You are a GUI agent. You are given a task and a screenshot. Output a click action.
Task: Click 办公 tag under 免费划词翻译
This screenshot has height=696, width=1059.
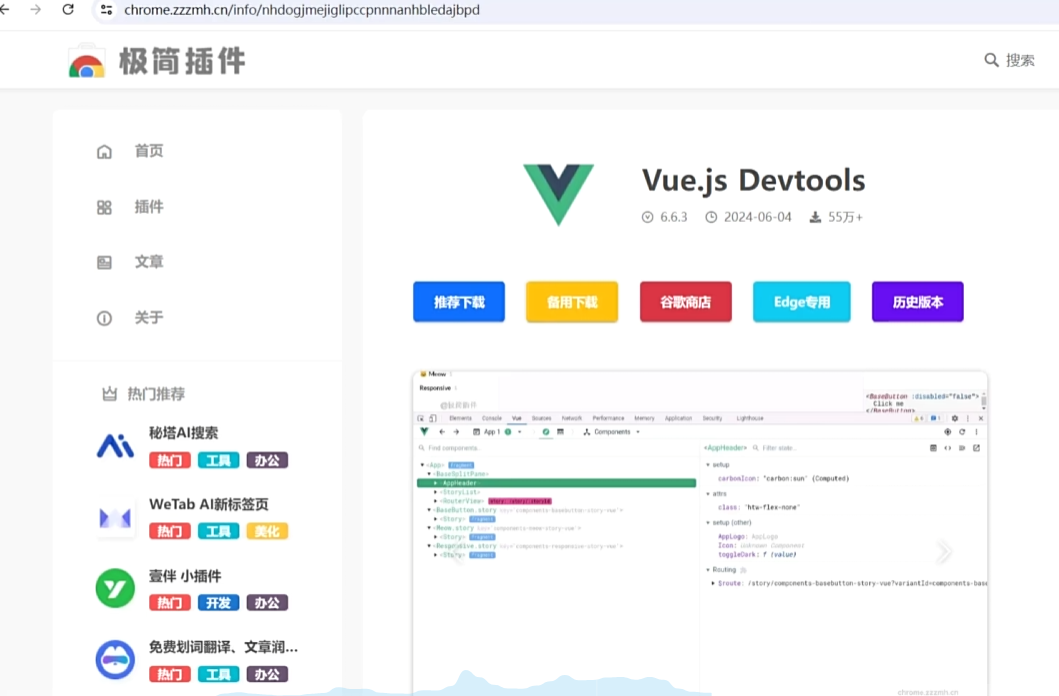pos(267,674)
